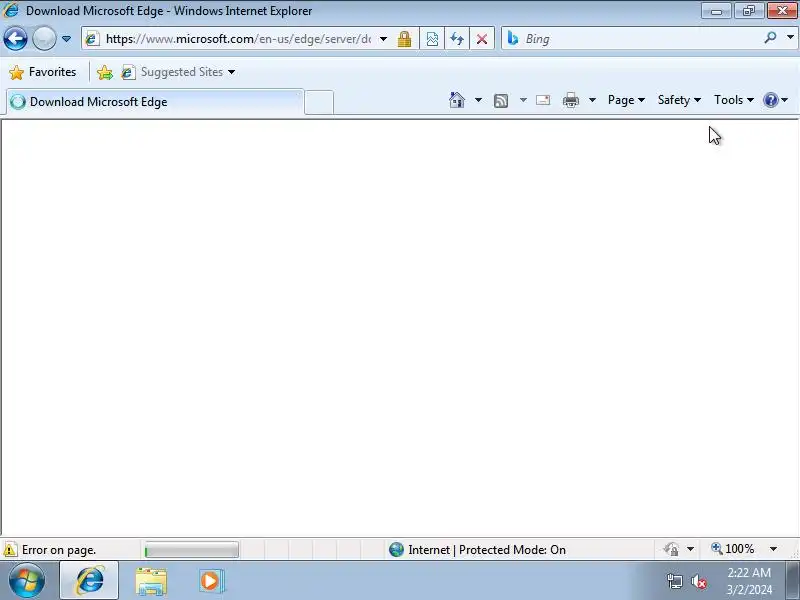Go back with the Back arrow button
This screenshot has width=800, height=600.
pyautogui.click(x=15, y=39)
